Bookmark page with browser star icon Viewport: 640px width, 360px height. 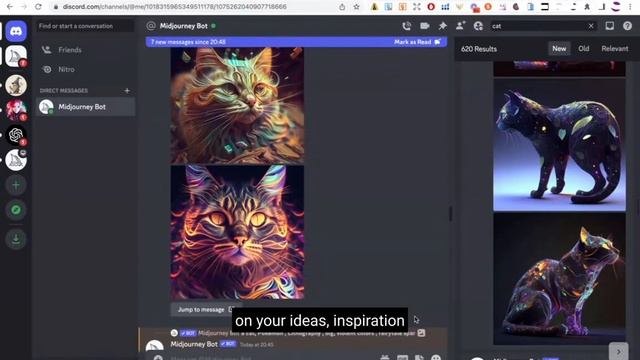[356, 7]
